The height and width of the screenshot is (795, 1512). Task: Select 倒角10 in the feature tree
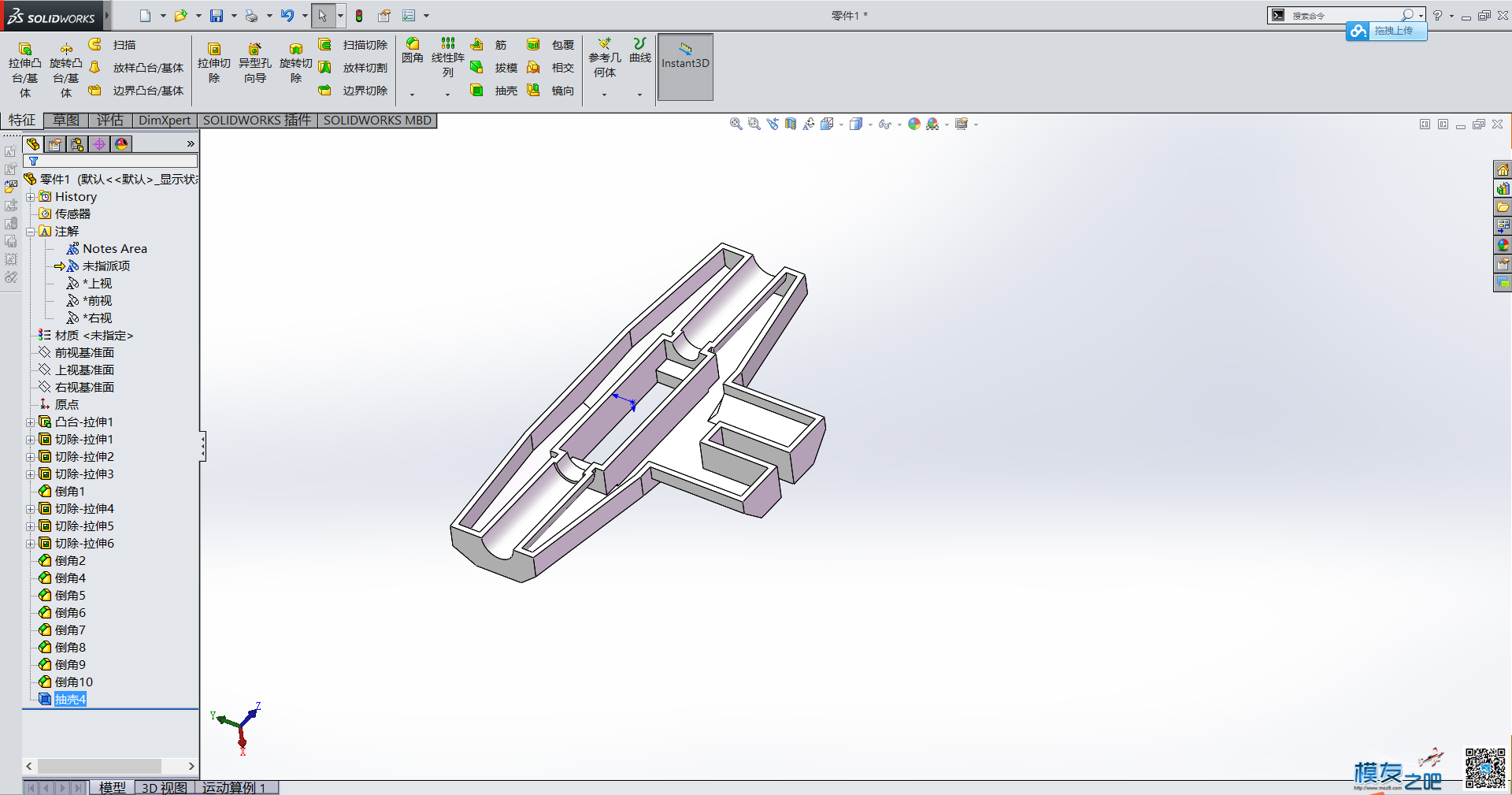tap(73, 682)
